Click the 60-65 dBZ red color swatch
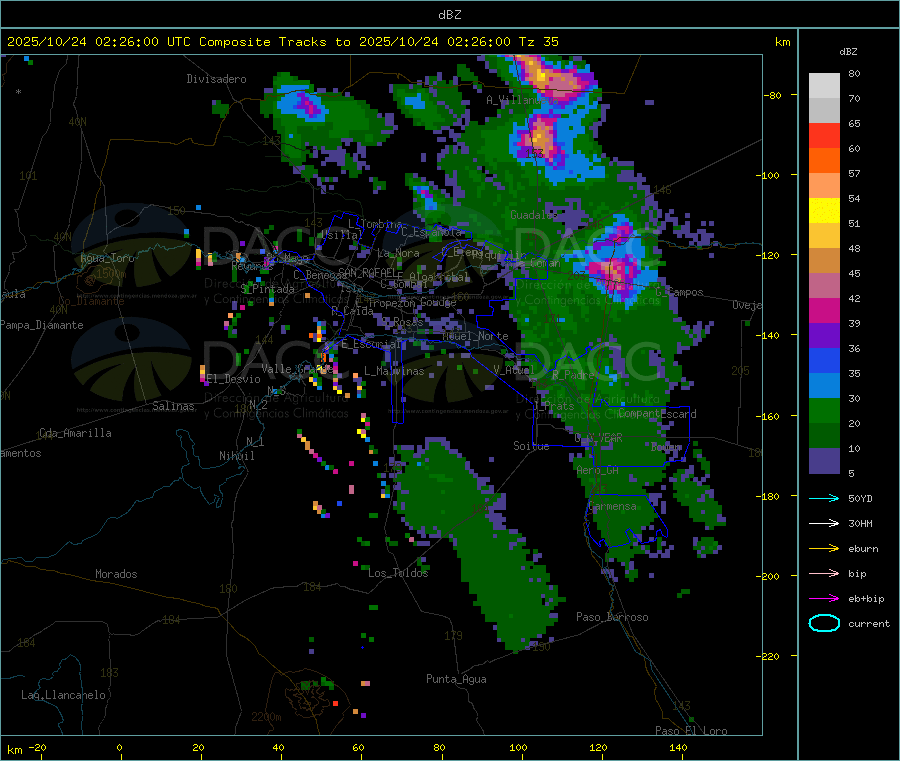The image size is (900, 761). click(x=824, y=135)
